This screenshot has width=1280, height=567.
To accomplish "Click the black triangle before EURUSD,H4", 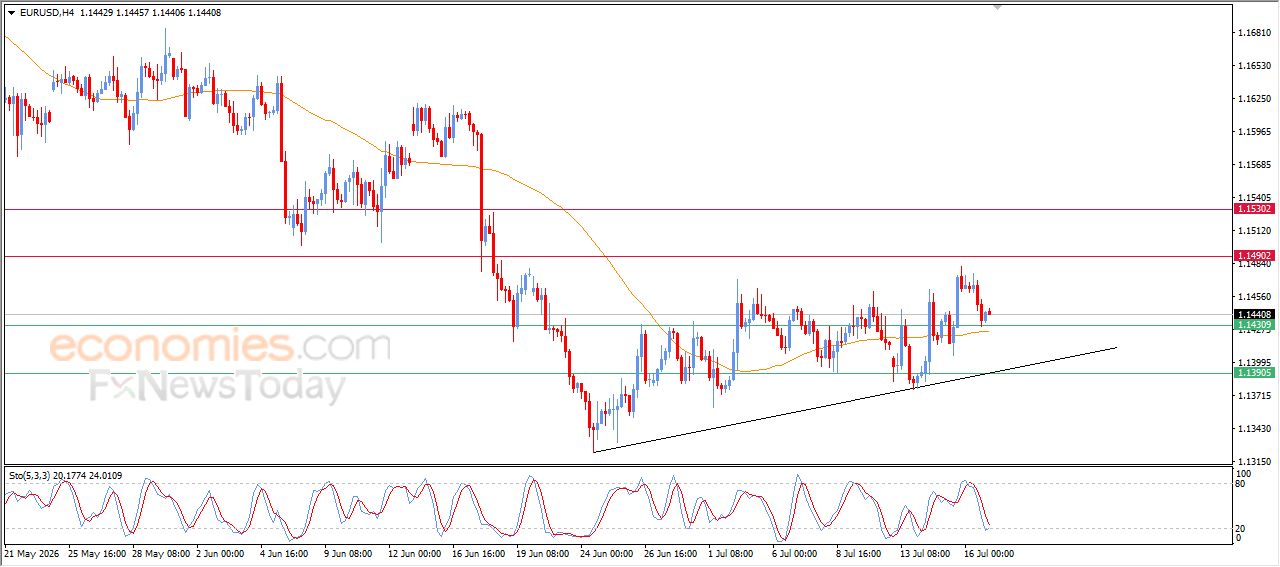I will 11,13.
